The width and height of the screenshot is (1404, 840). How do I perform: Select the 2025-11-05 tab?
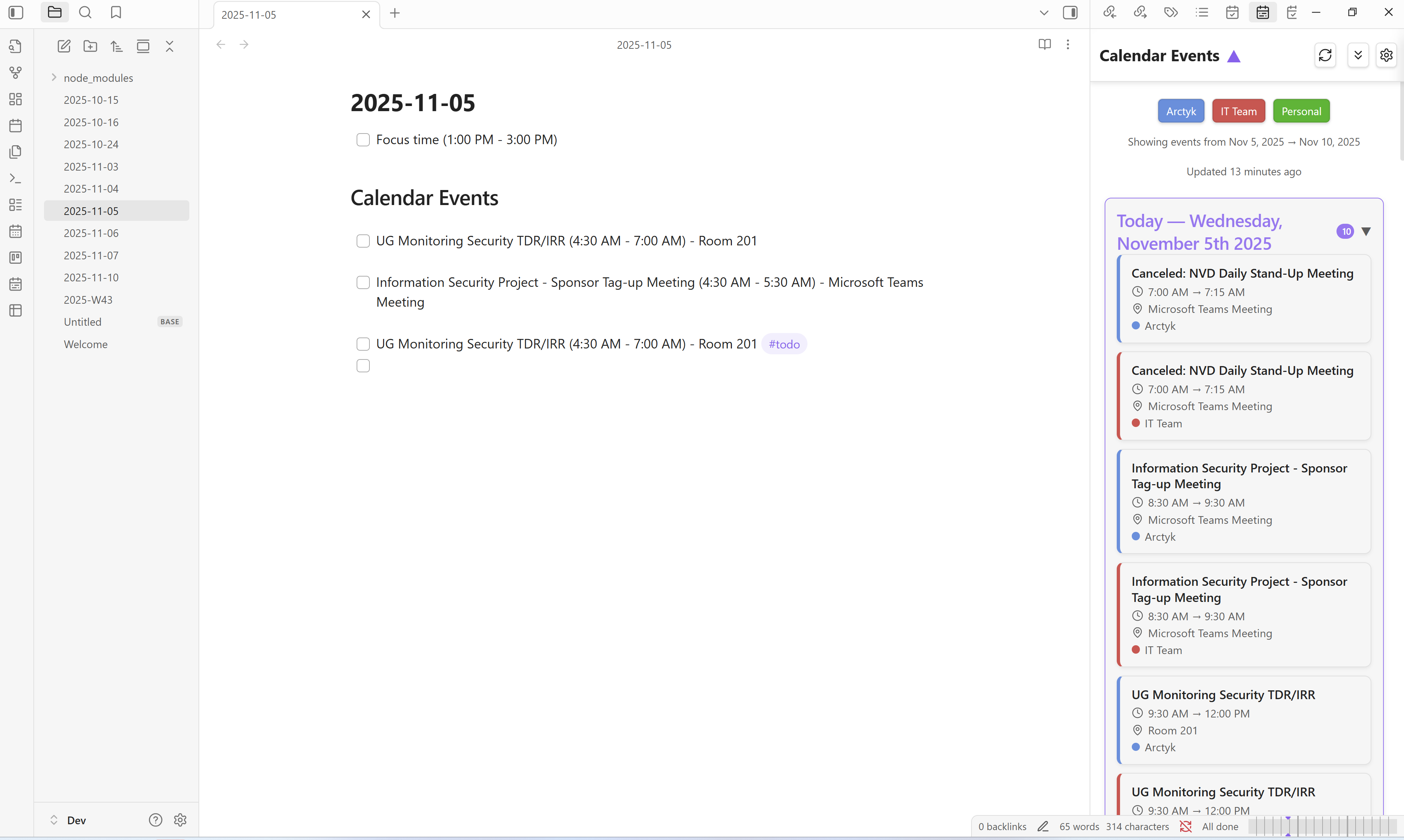pyautogui.click(x=283, y=15)
